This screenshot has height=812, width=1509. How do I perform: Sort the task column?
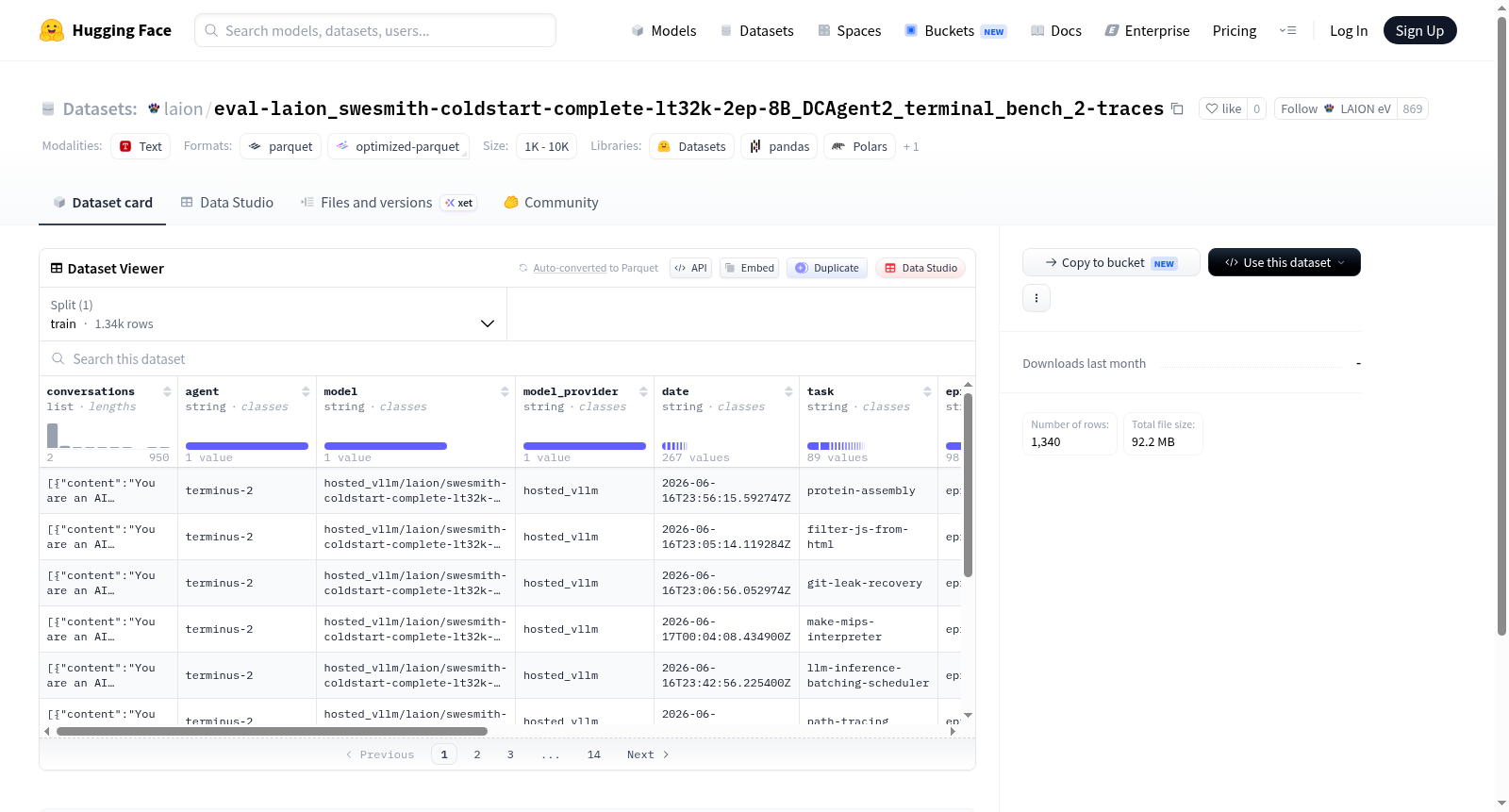[927, 391]
